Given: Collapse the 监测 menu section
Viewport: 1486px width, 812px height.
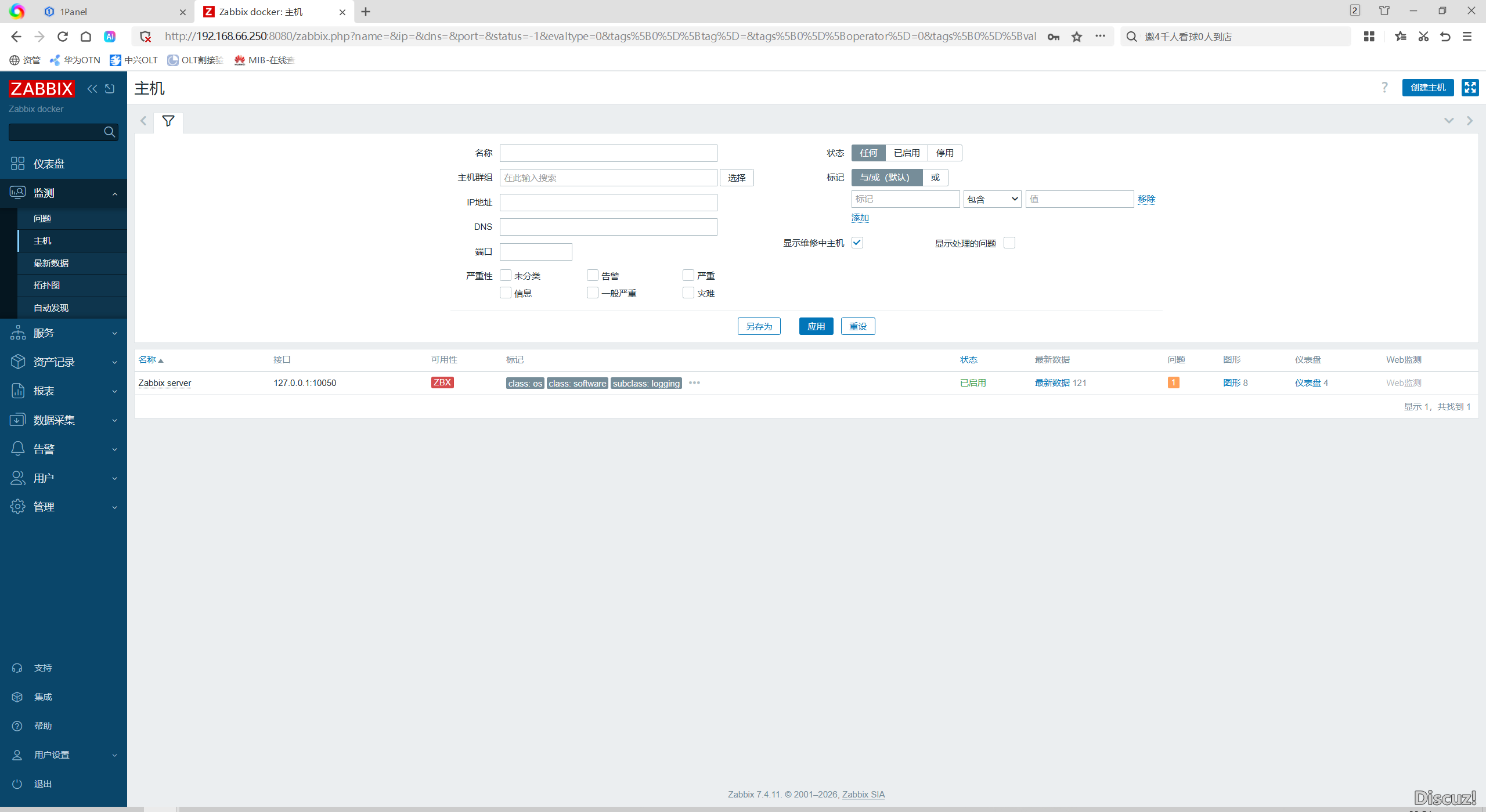Looking at the screenshot, I should (63, 193).
